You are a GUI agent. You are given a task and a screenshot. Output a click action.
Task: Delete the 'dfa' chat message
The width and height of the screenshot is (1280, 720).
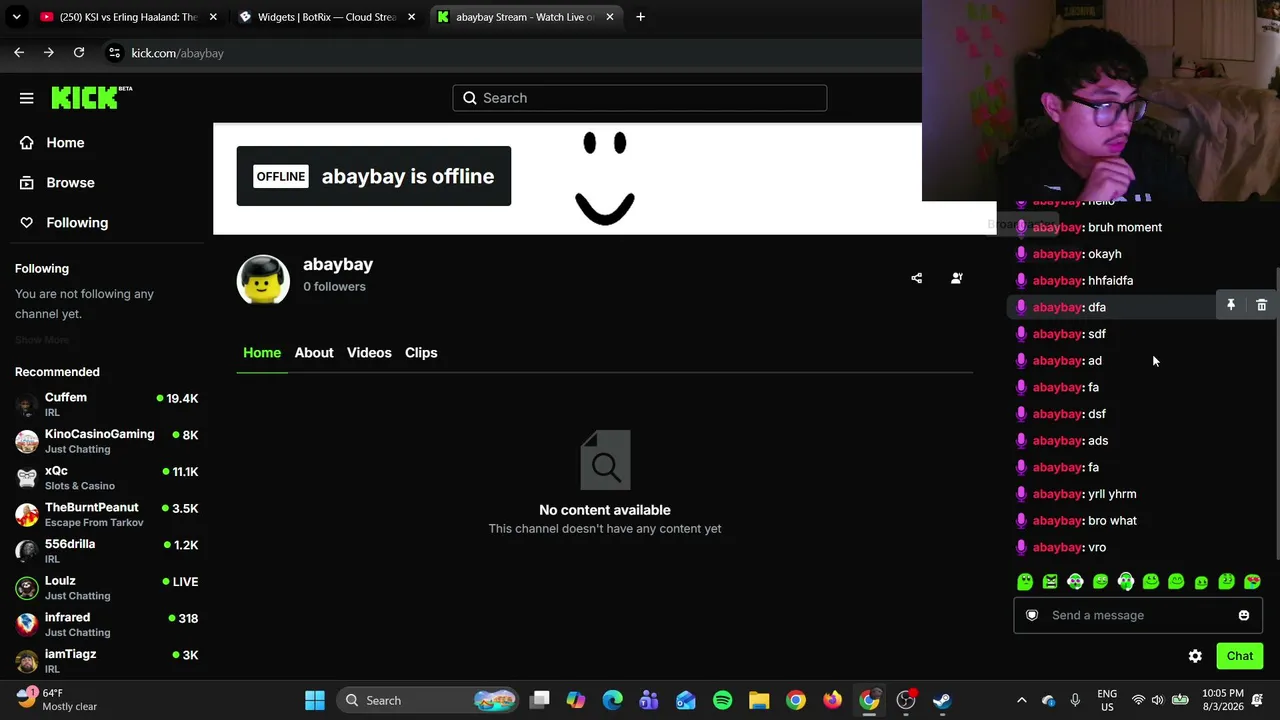1261,306
